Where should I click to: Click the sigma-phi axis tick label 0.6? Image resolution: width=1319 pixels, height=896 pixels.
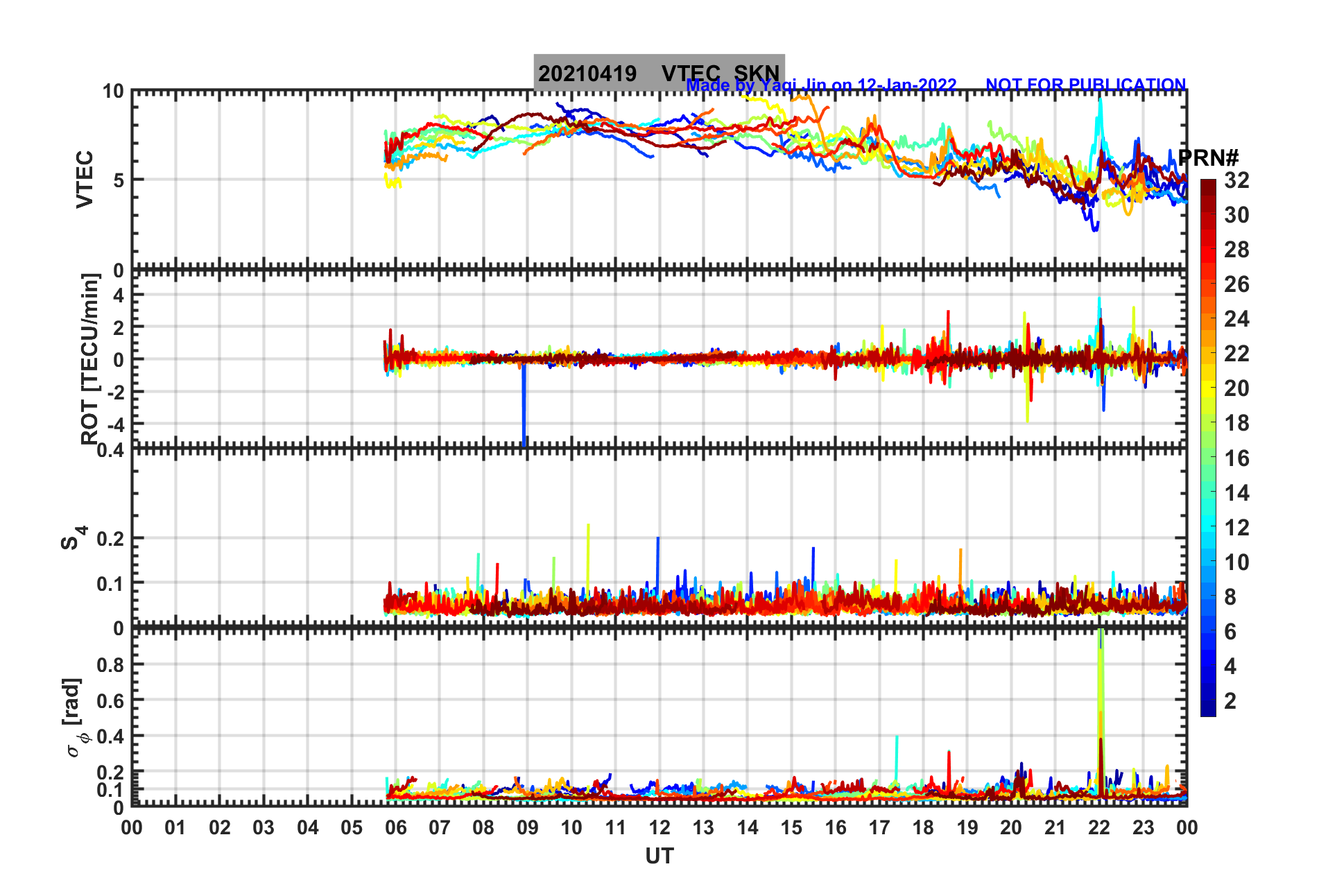point(111,701)
